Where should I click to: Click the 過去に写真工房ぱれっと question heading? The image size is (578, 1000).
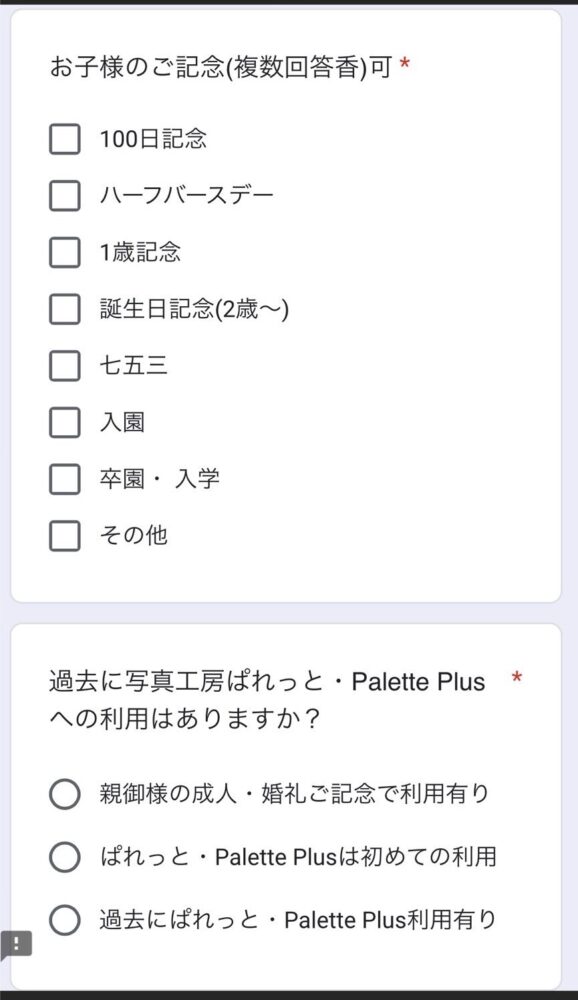coord(267,700)
